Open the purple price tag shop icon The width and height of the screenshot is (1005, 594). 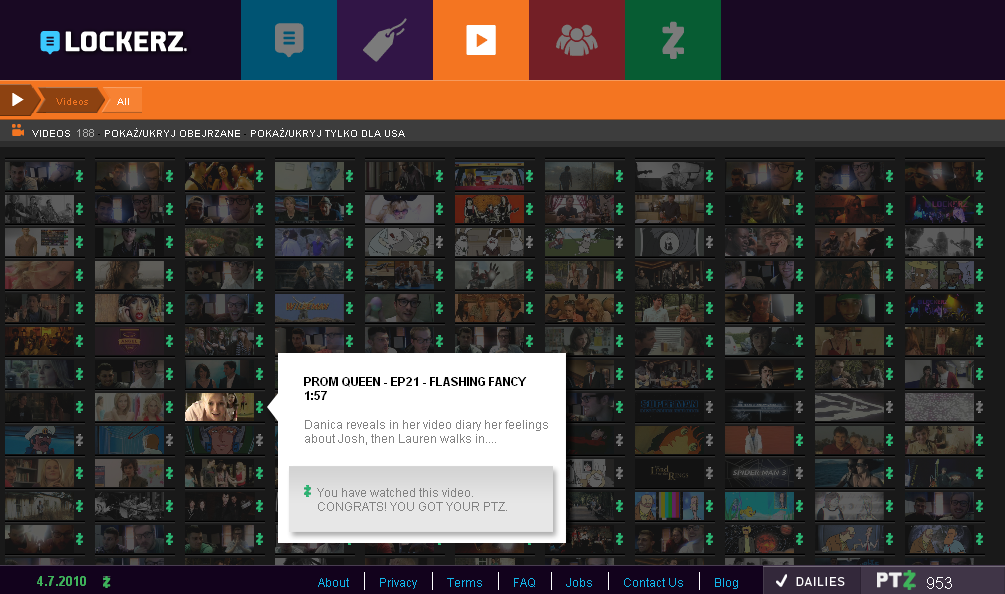(385, 40)
